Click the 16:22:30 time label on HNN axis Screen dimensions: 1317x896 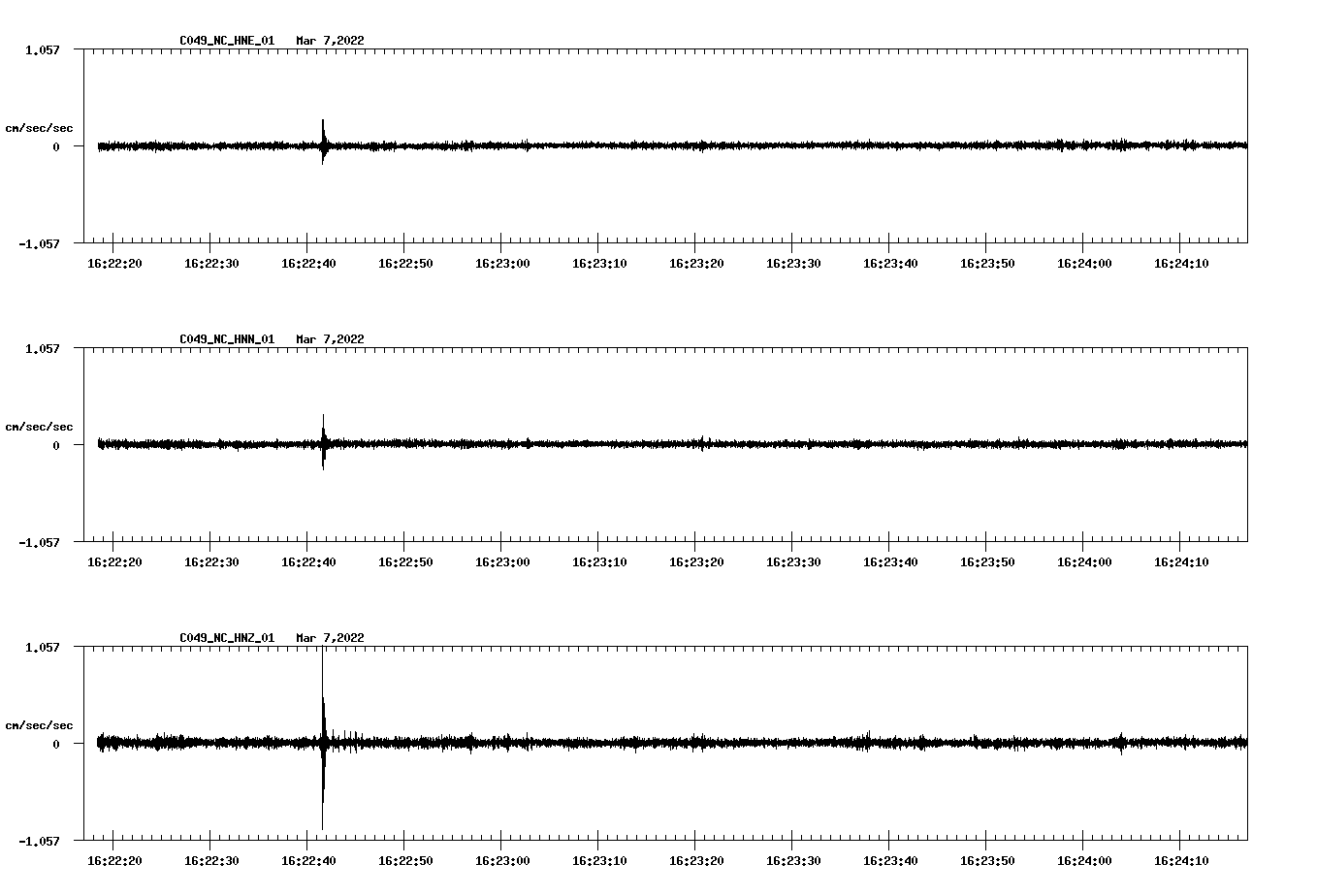pos(211,562)
